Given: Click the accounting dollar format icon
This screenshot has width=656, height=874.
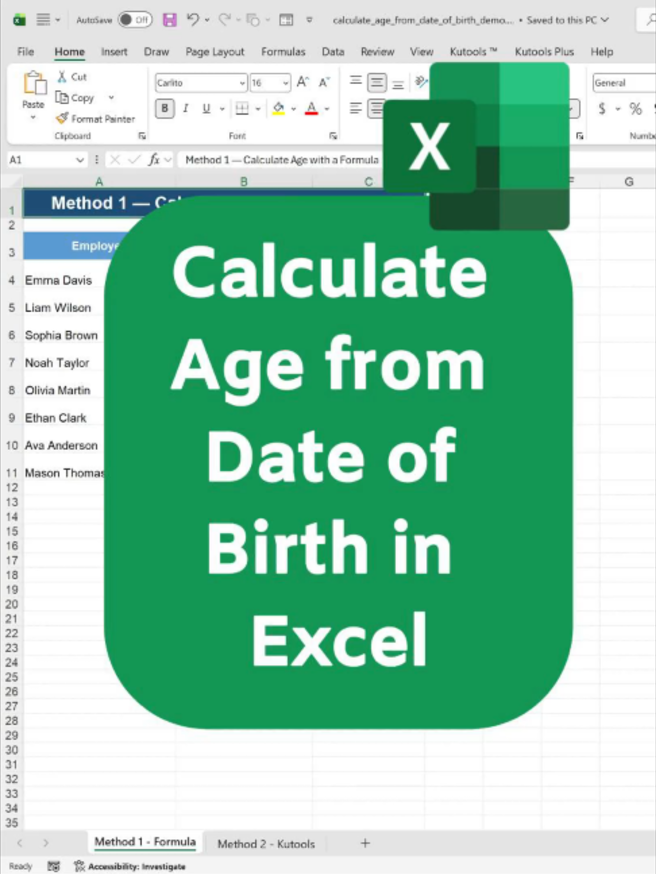Looking at the screenshot, I should 602,108.
